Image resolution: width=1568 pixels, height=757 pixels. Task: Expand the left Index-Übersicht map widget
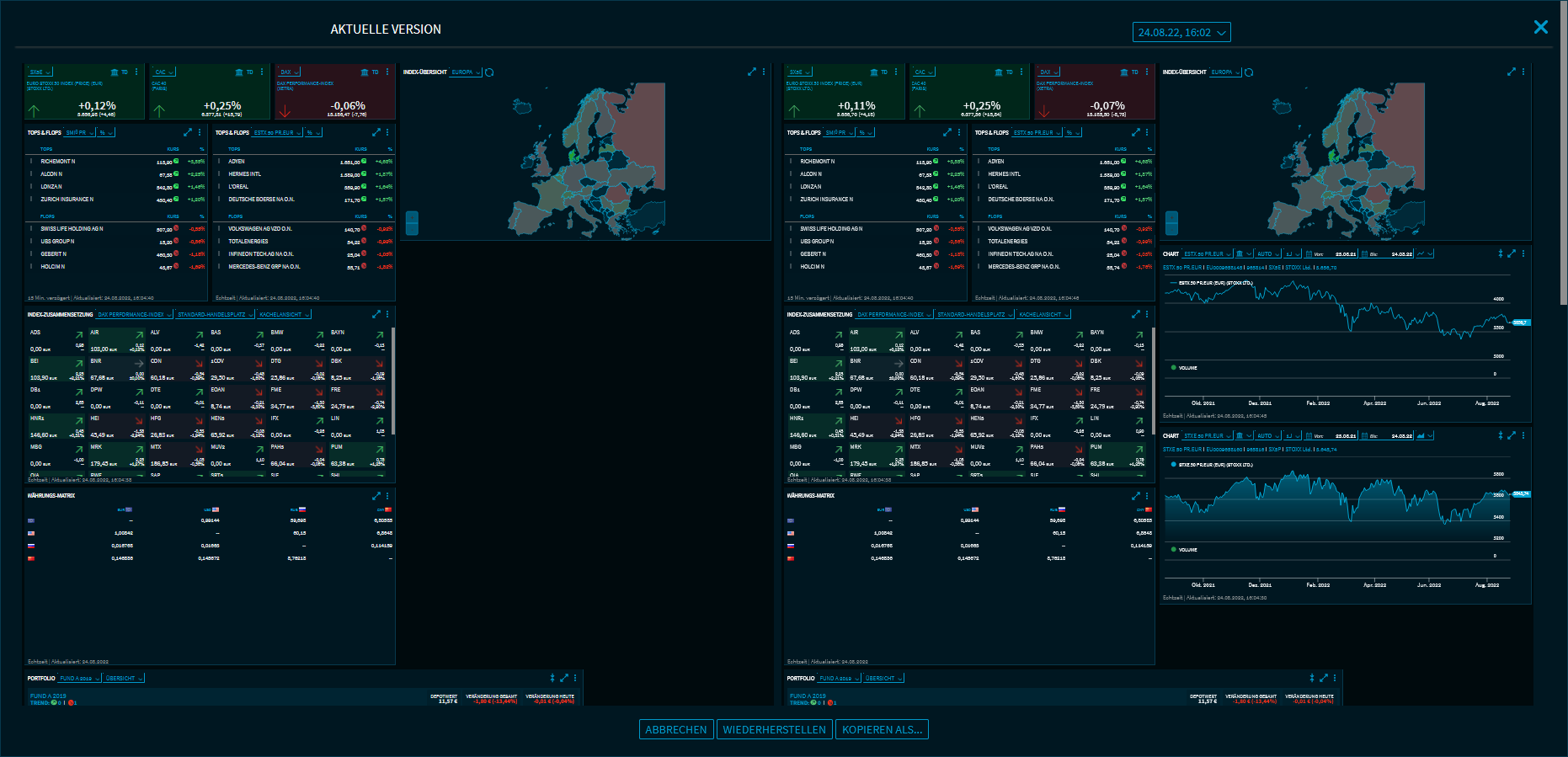(x=752, y=72)
